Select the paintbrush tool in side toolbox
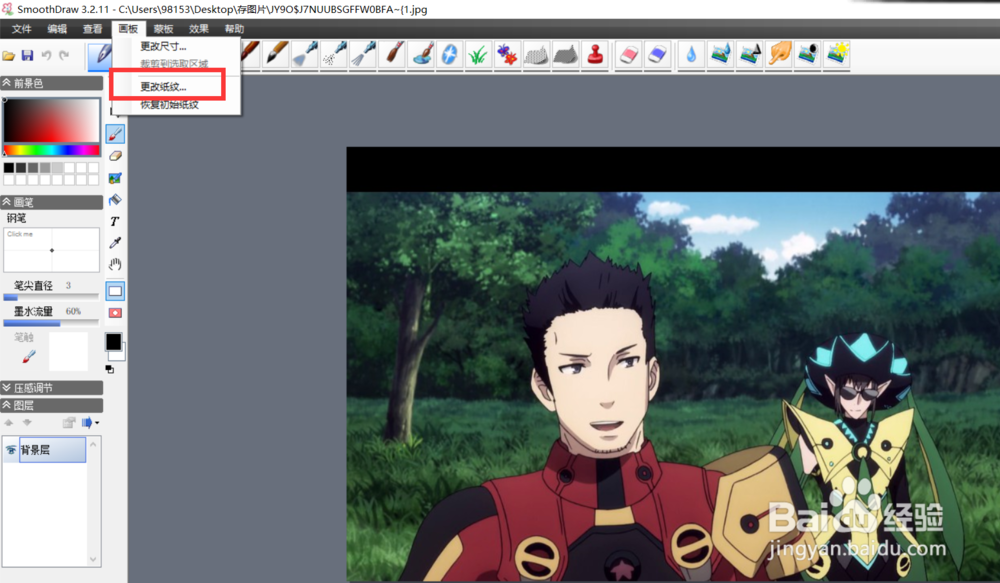The image size is (1000, 583). click(115, 134)
